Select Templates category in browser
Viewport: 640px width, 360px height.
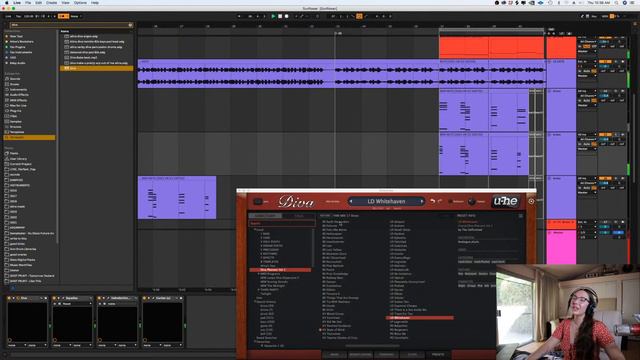17,132
